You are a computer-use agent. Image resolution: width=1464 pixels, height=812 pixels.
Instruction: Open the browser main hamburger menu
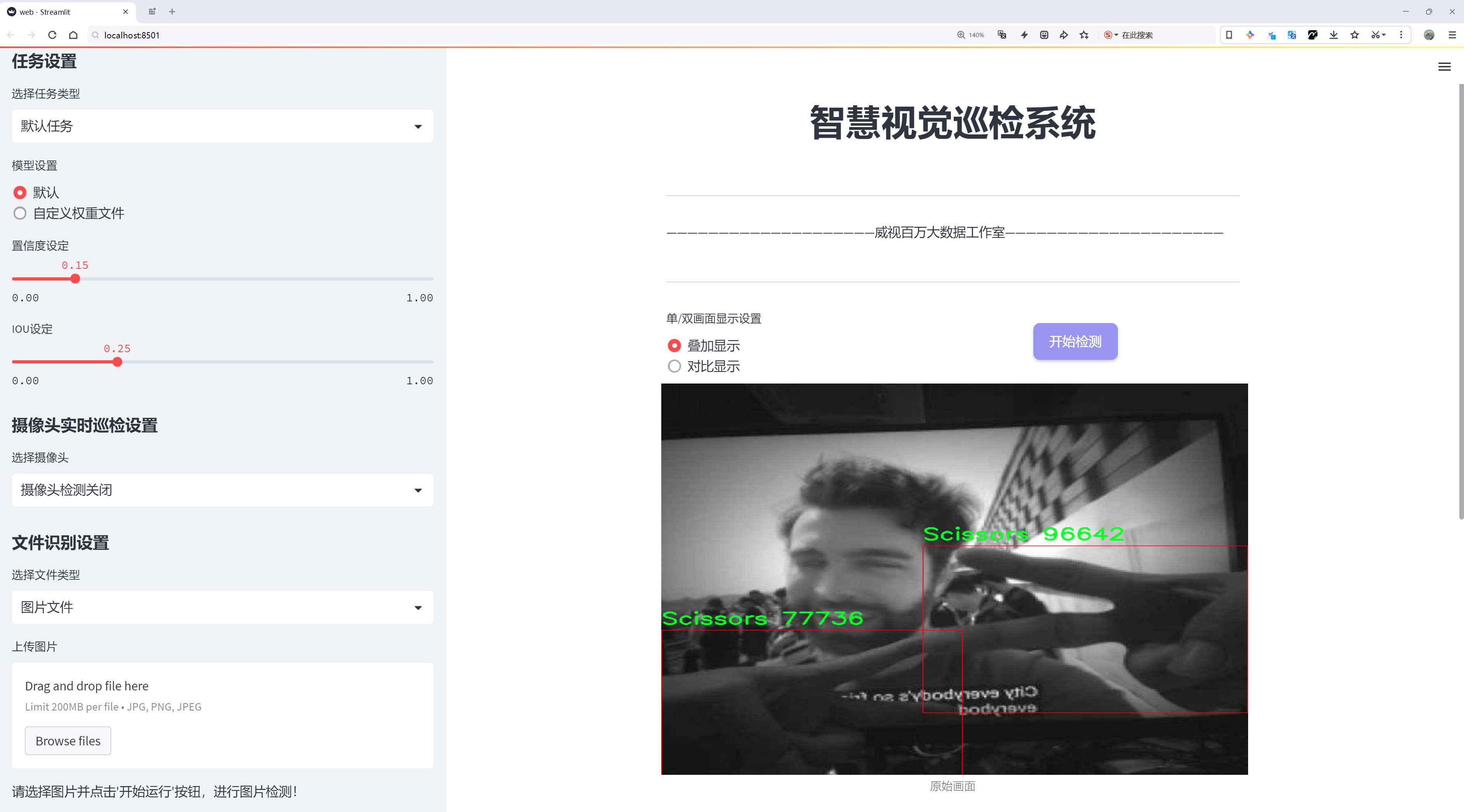[1452, 35]
